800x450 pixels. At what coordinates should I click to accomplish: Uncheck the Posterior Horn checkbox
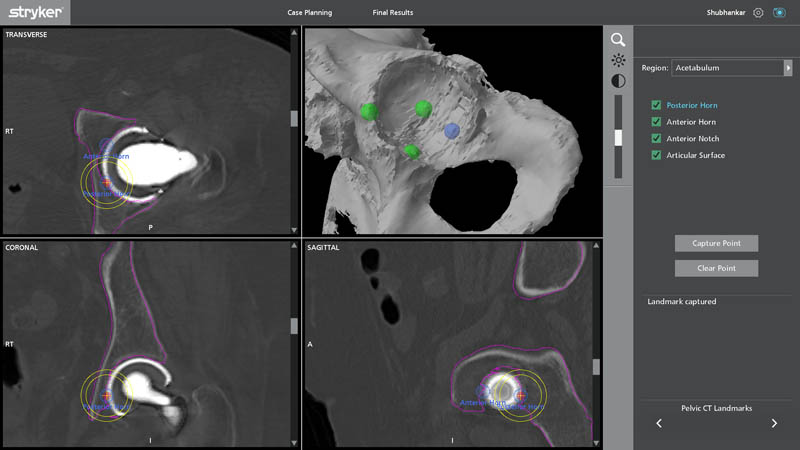656,105
